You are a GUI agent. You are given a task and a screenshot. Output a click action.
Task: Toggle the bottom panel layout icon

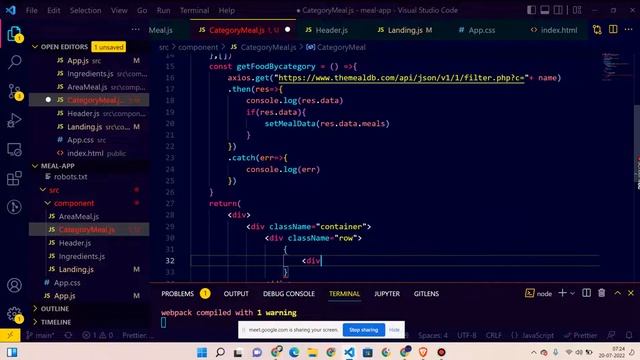[x=544, y=10]
